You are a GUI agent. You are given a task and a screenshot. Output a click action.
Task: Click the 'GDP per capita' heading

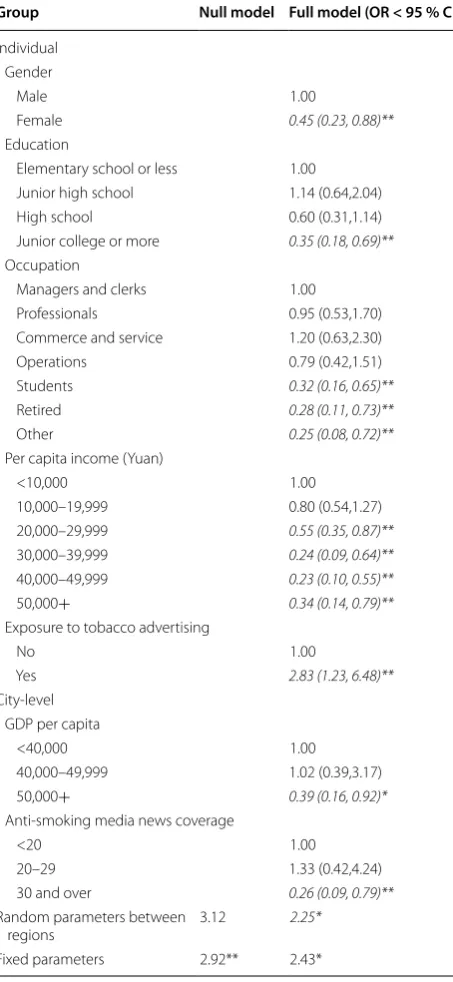click(52, 724)
